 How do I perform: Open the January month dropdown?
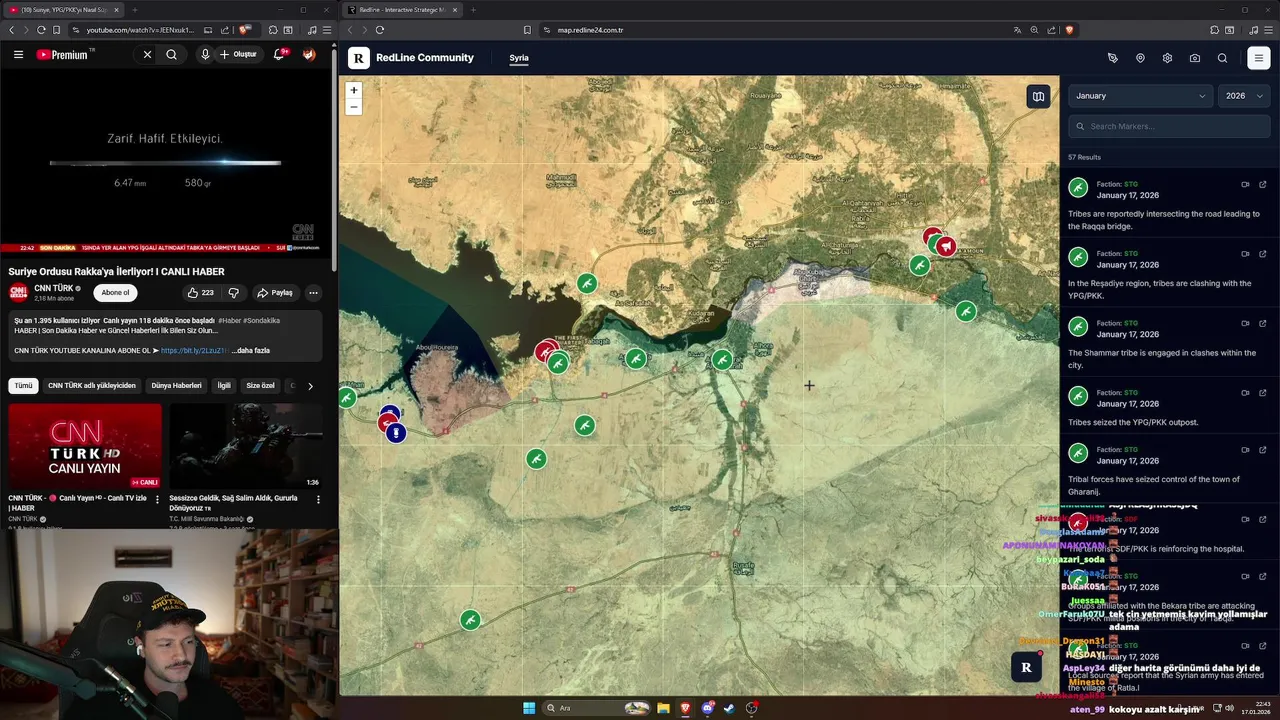click(1141, 96)
